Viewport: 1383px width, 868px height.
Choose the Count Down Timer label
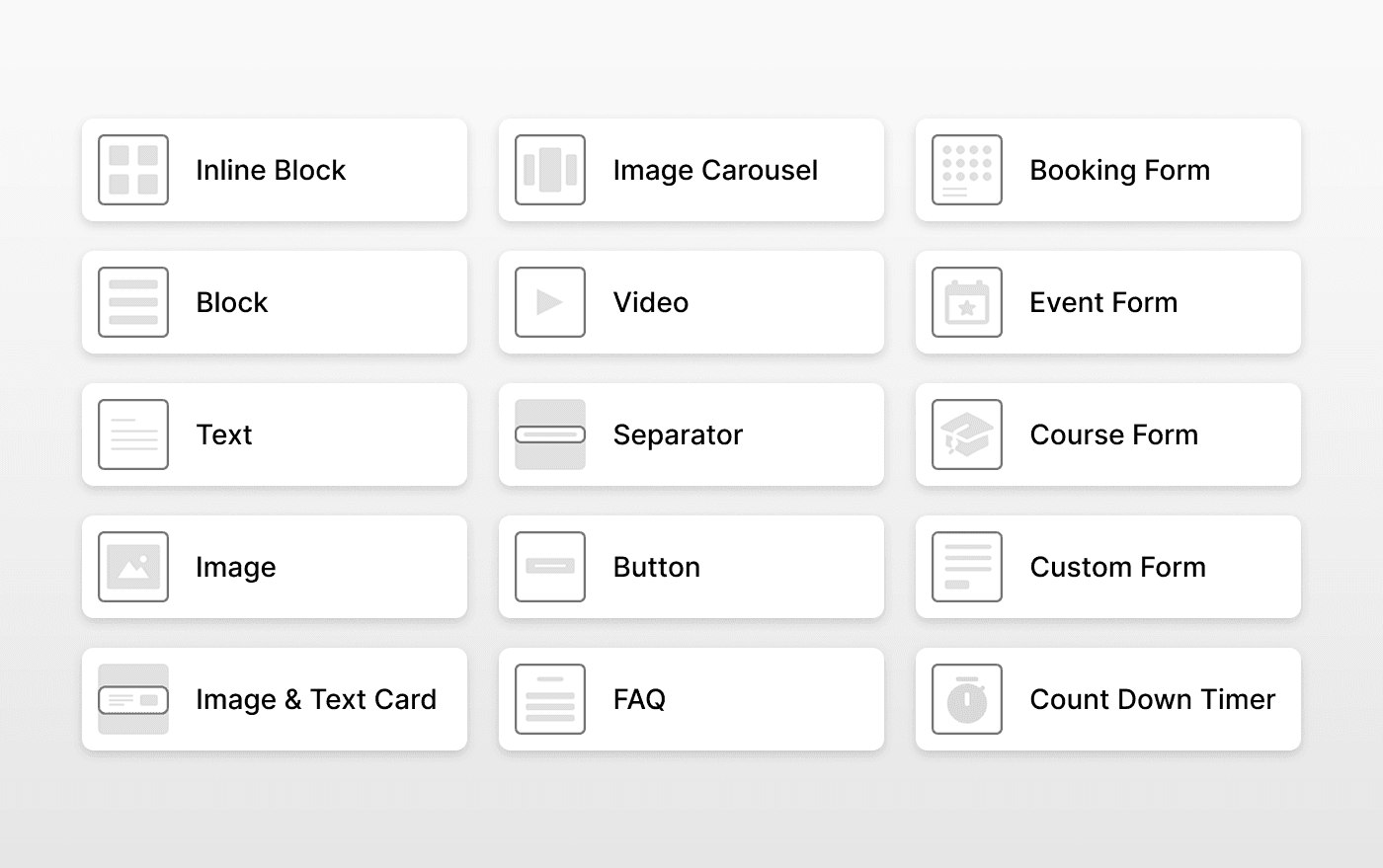pos(1152,699)
